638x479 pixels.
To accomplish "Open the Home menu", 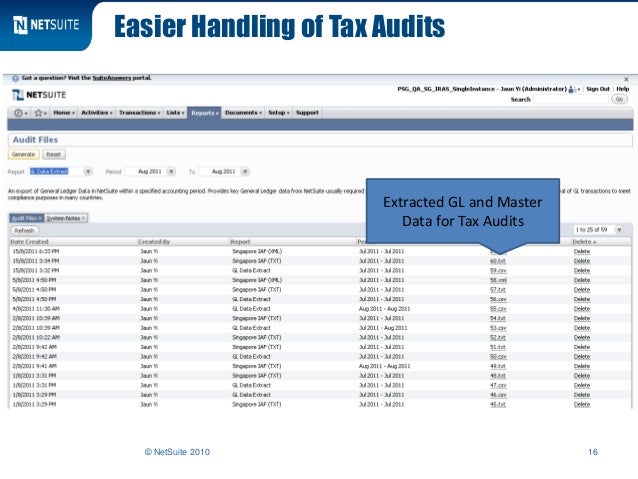I will tap(64, 113).
